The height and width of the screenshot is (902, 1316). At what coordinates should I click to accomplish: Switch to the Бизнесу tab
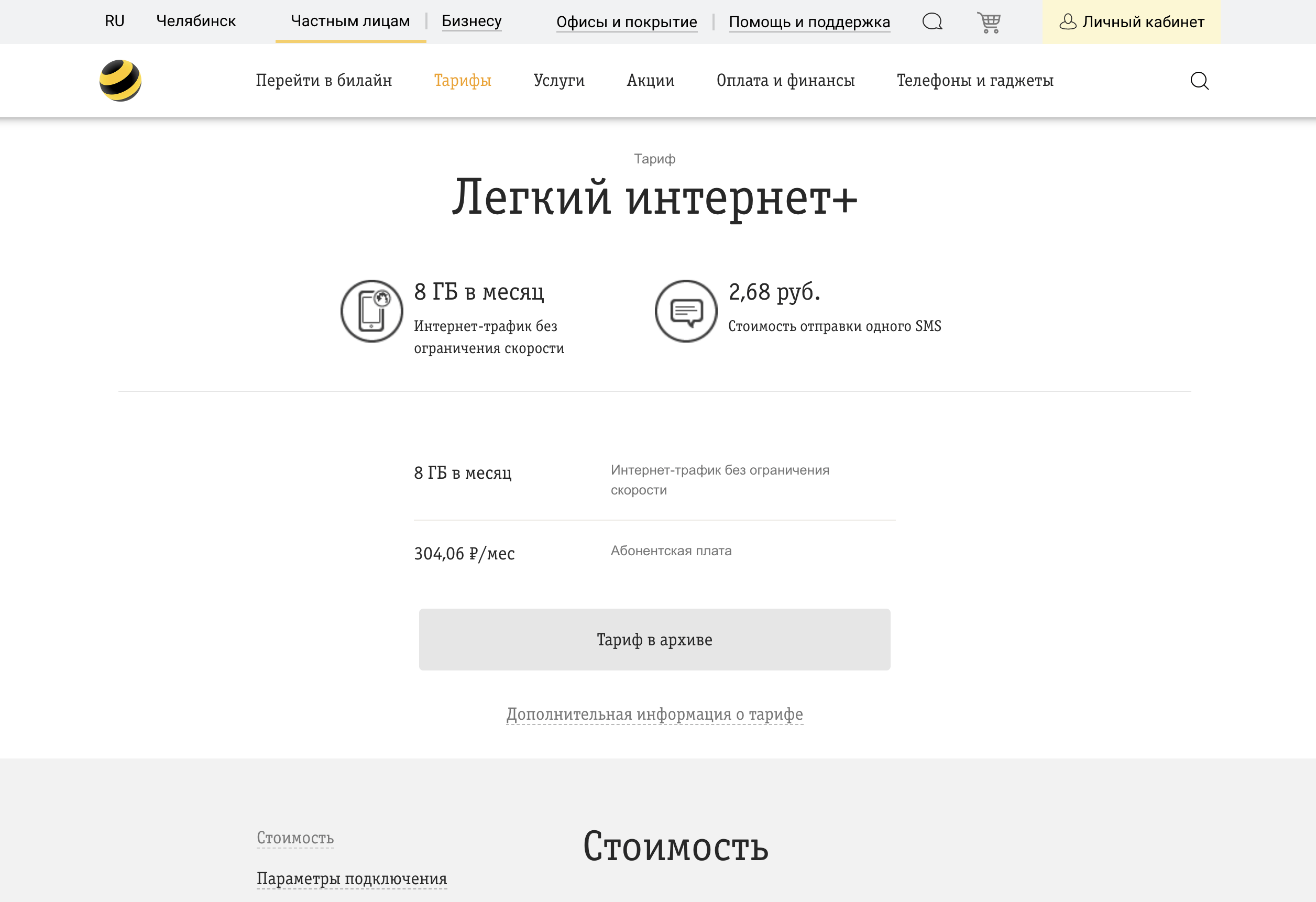(x=471, y=21)
